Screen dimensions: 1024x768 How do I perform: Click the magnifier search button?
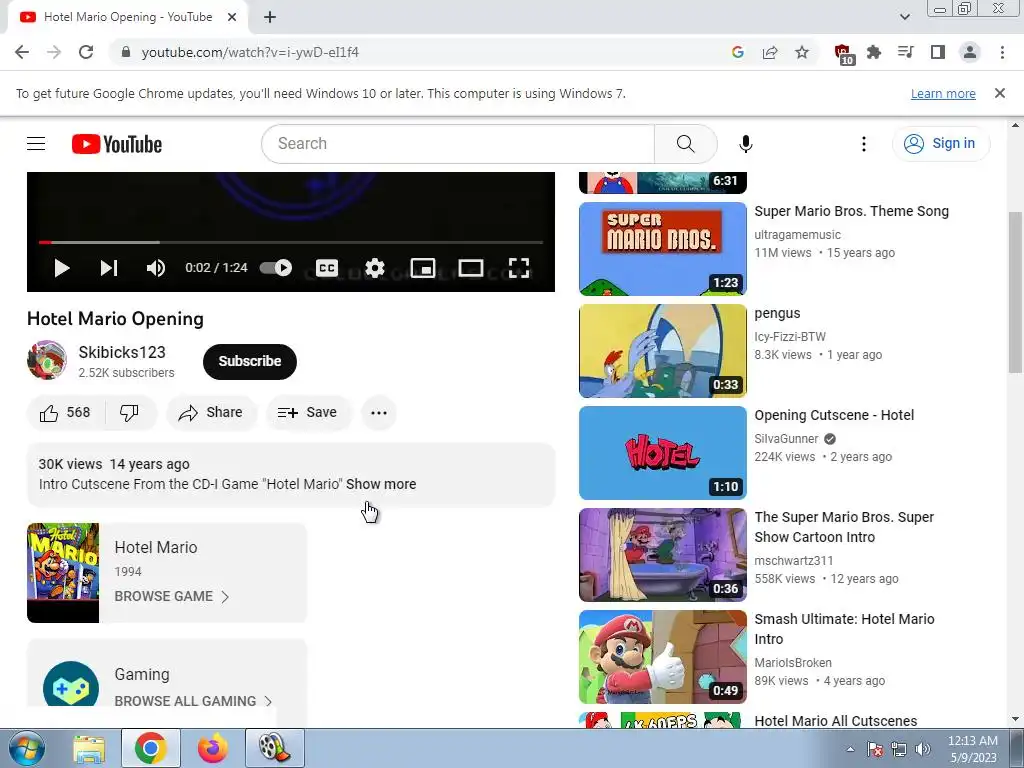686,144
